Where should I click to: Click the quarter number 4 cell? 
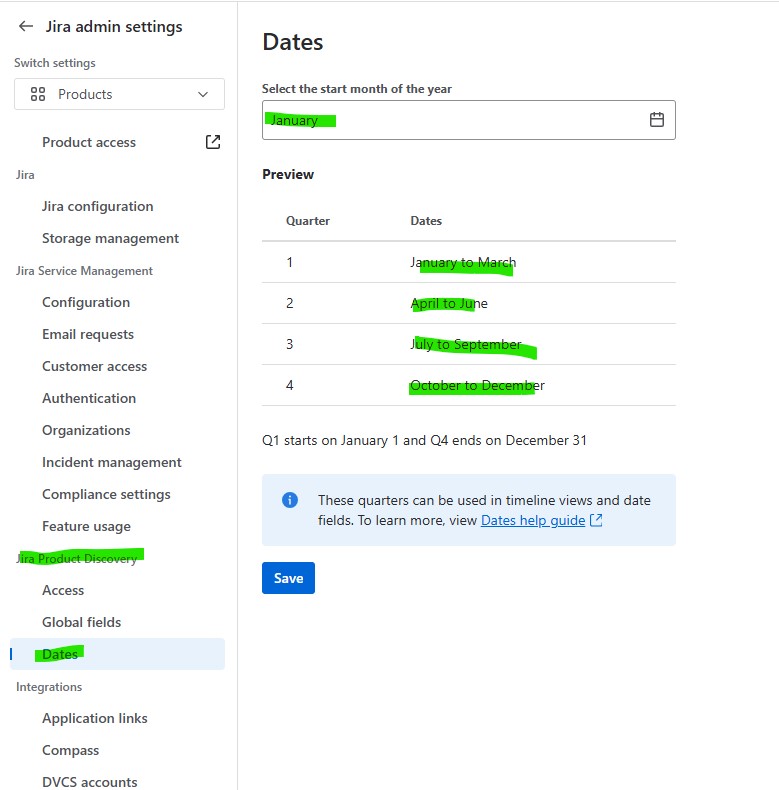290,385
